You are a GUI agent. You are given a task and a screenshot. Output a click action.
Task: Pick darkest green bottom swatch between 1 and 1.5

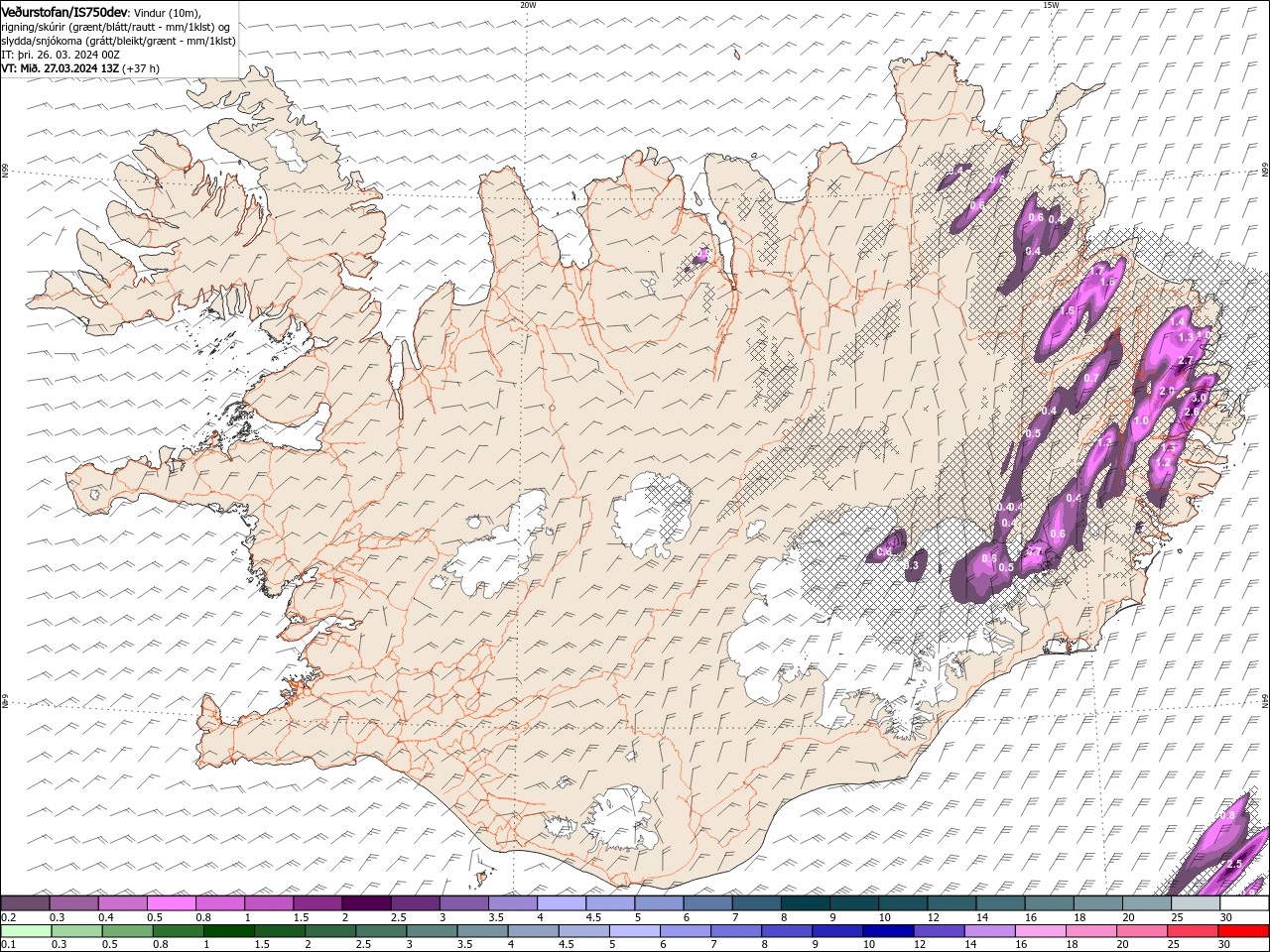pos(229,931)
